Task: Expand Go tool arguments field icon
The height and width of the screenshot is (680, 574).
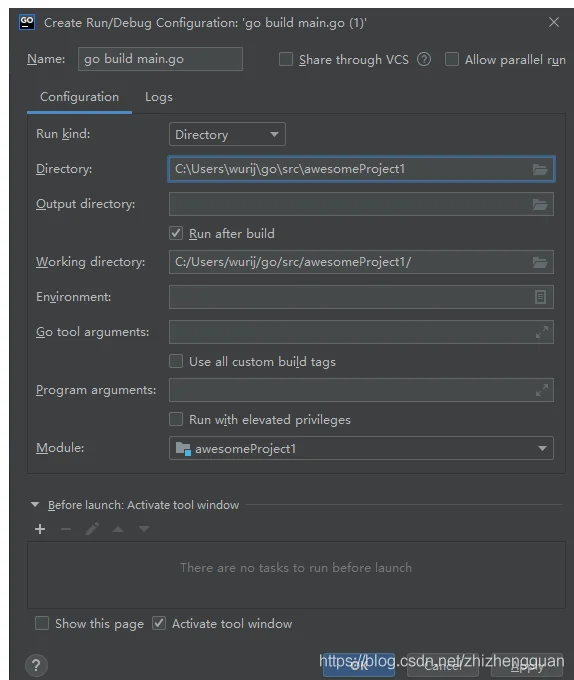Action: 541,332
